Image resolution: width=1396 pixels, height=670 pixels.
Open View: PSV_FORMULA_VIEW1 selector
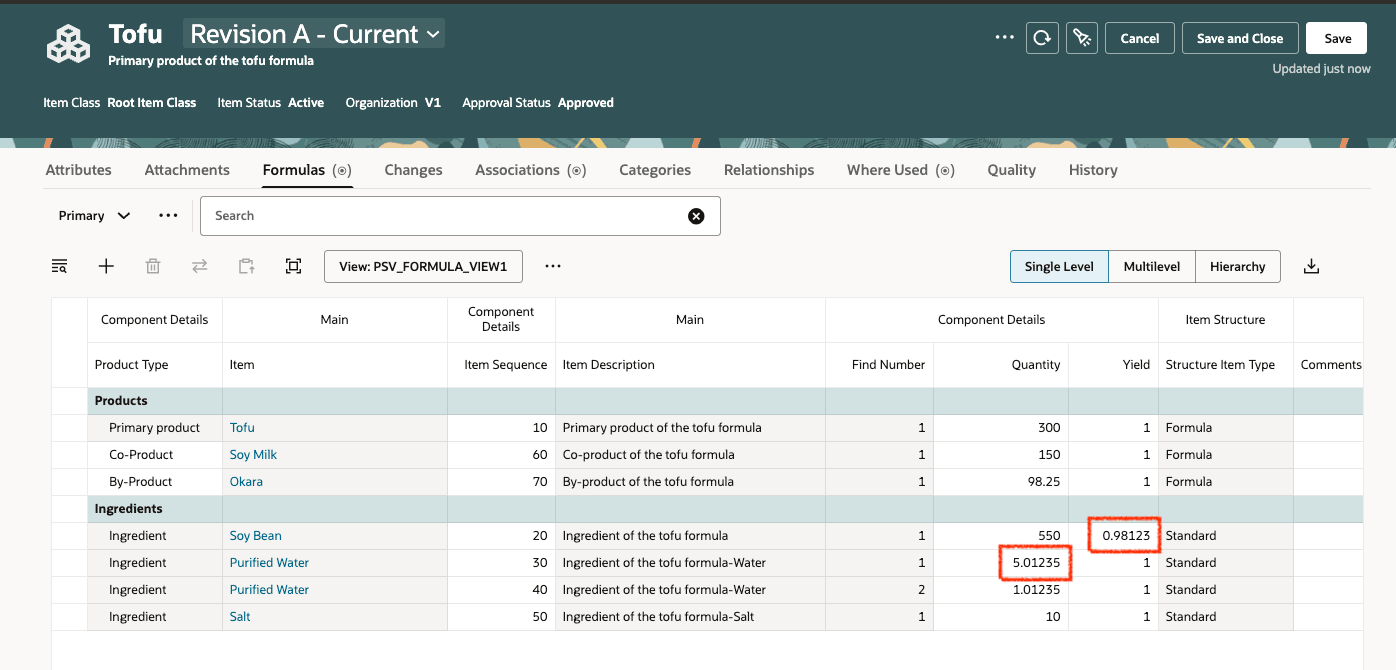(423, 266)
